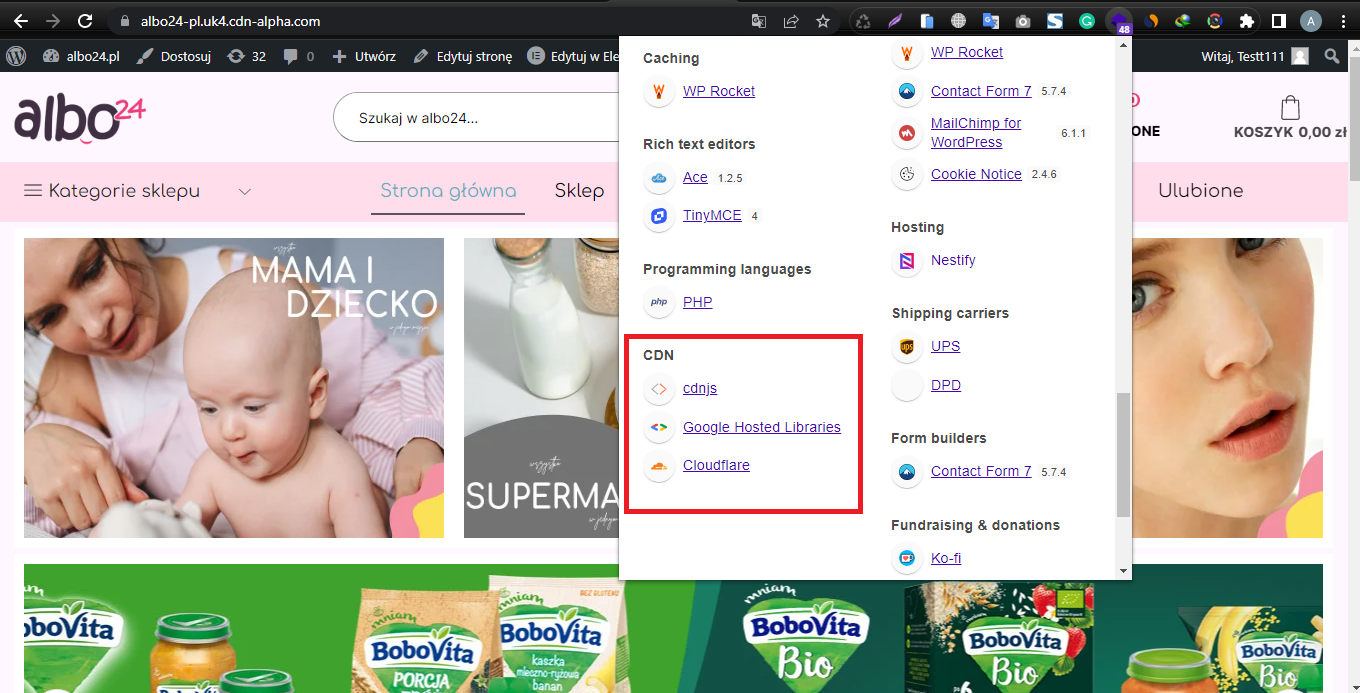Click the Ace editor cloud icon
The image size is (1360, 693).
click(x=658, y=178)
